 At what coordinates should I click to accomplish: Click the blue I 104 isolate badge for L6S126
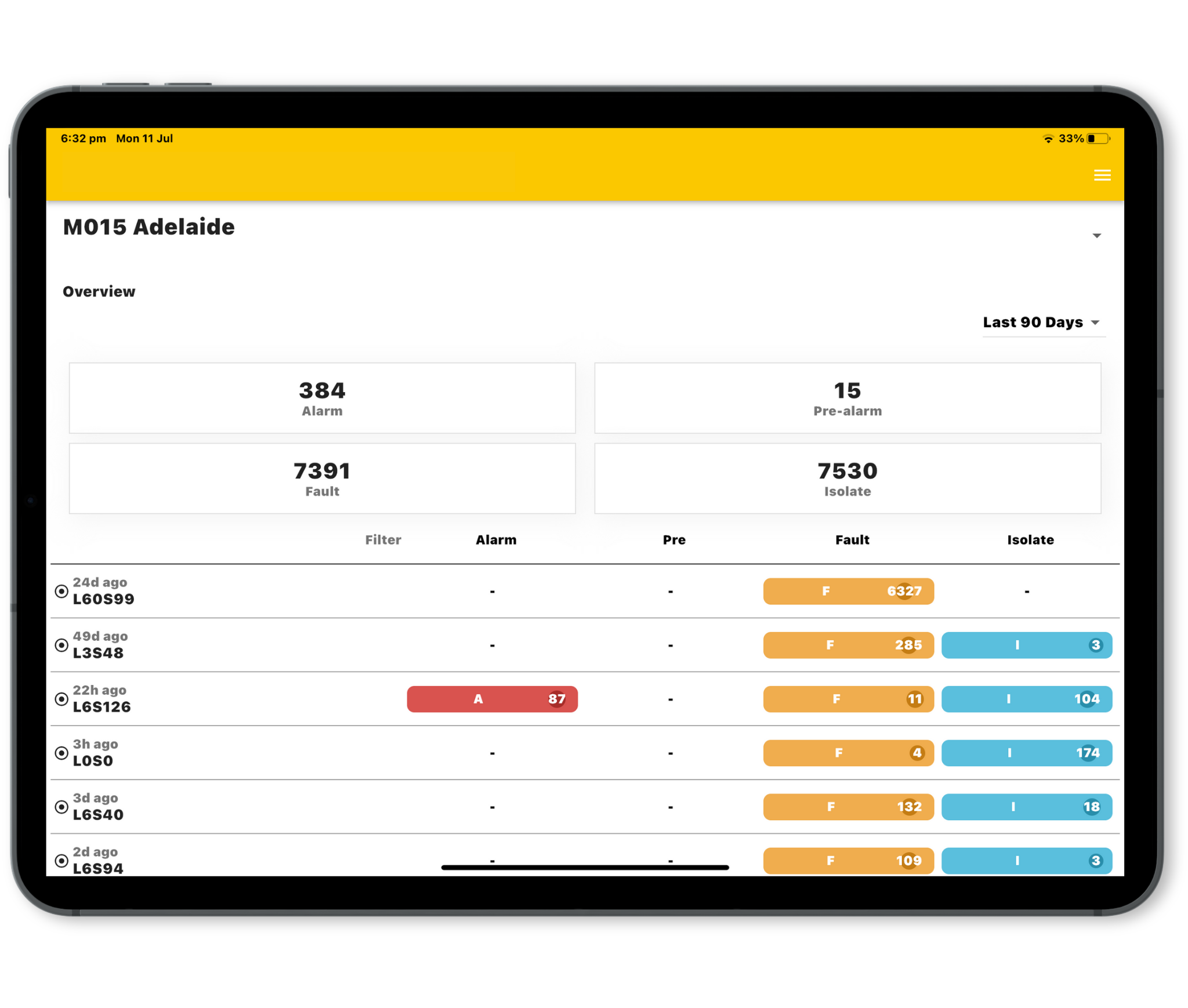1027,699
